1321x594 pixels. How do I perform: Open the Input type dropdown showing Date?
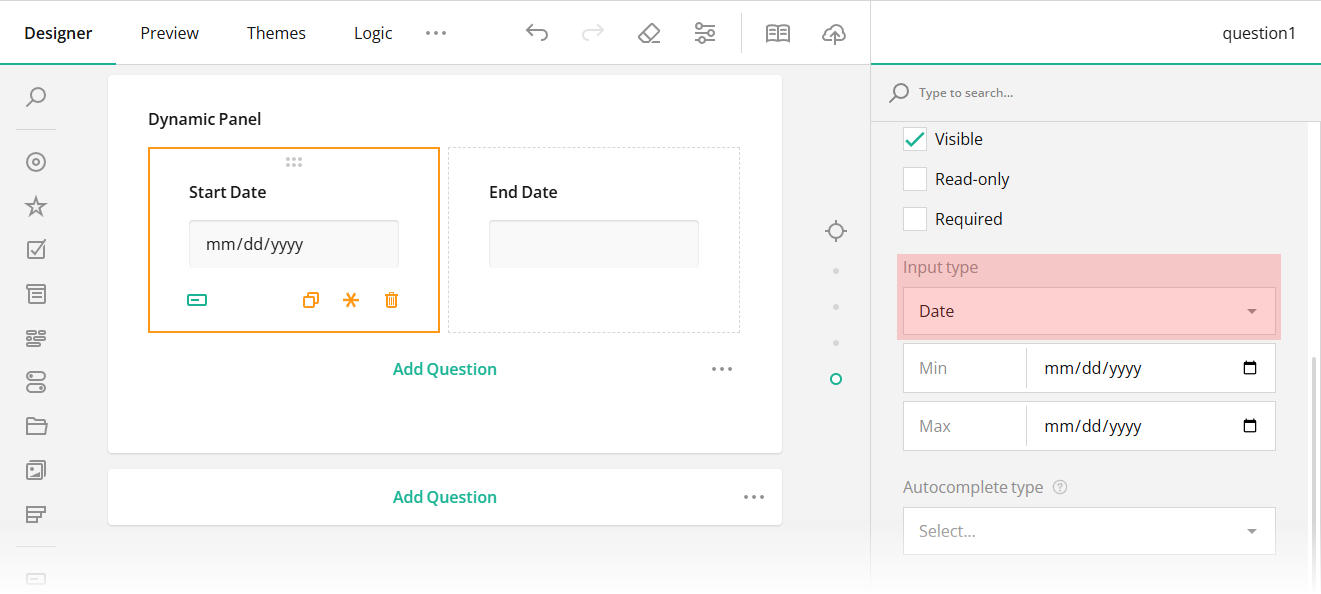1088,311
